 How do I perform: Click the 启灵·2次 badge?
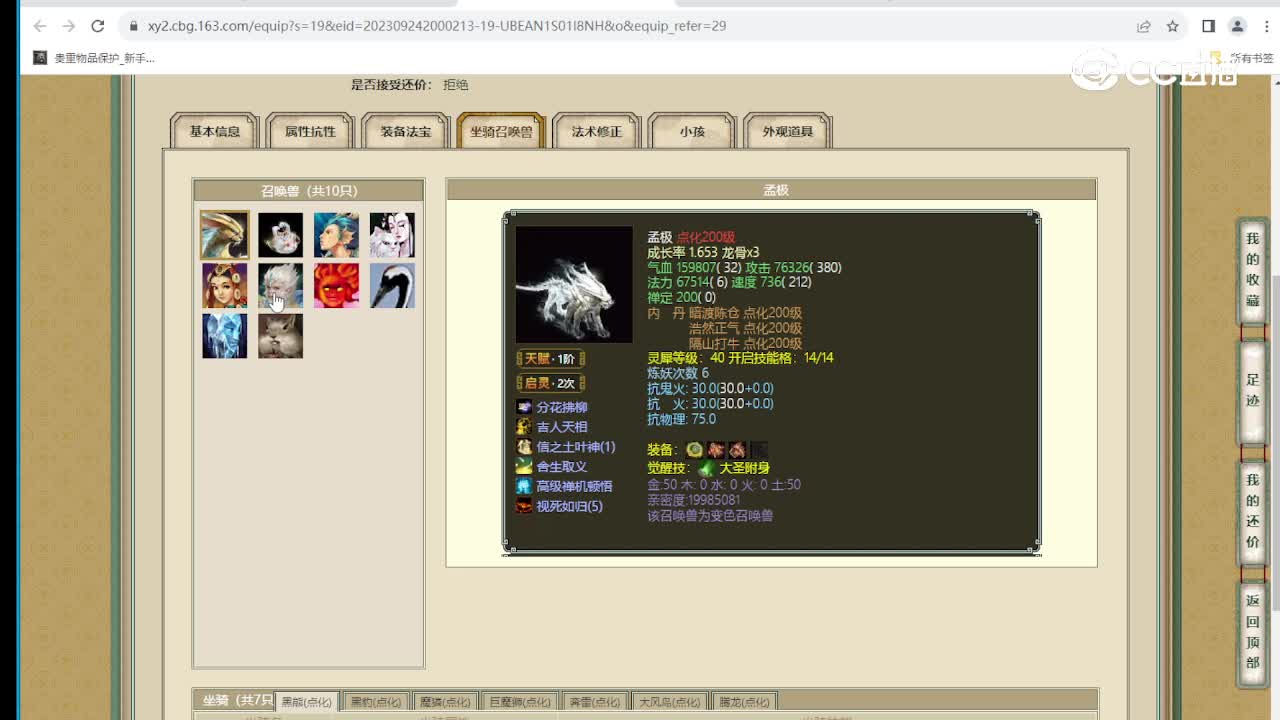(x=550, y=383)
